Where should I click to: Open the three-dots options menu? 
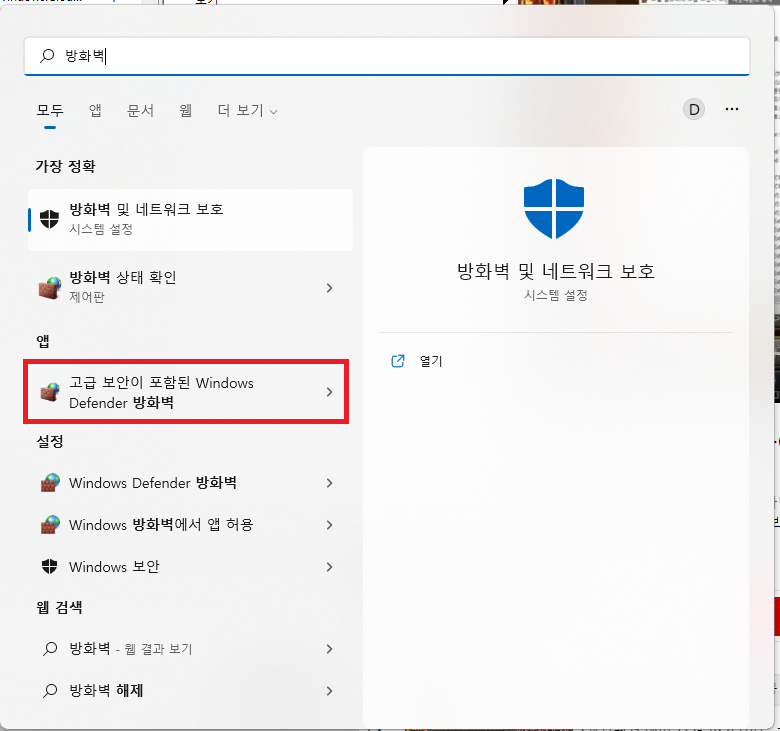(x=731, y=109)
